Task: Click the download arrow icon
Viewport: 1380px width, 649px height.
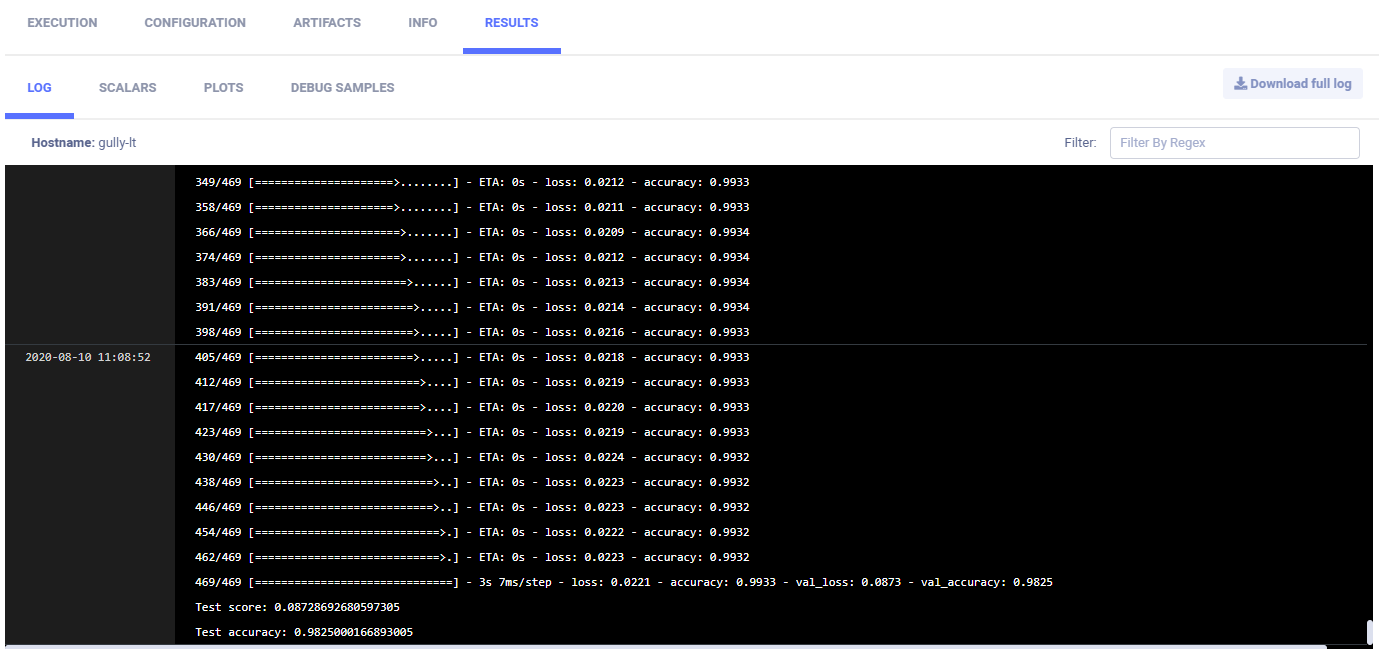Action: tap(1240, 84)
